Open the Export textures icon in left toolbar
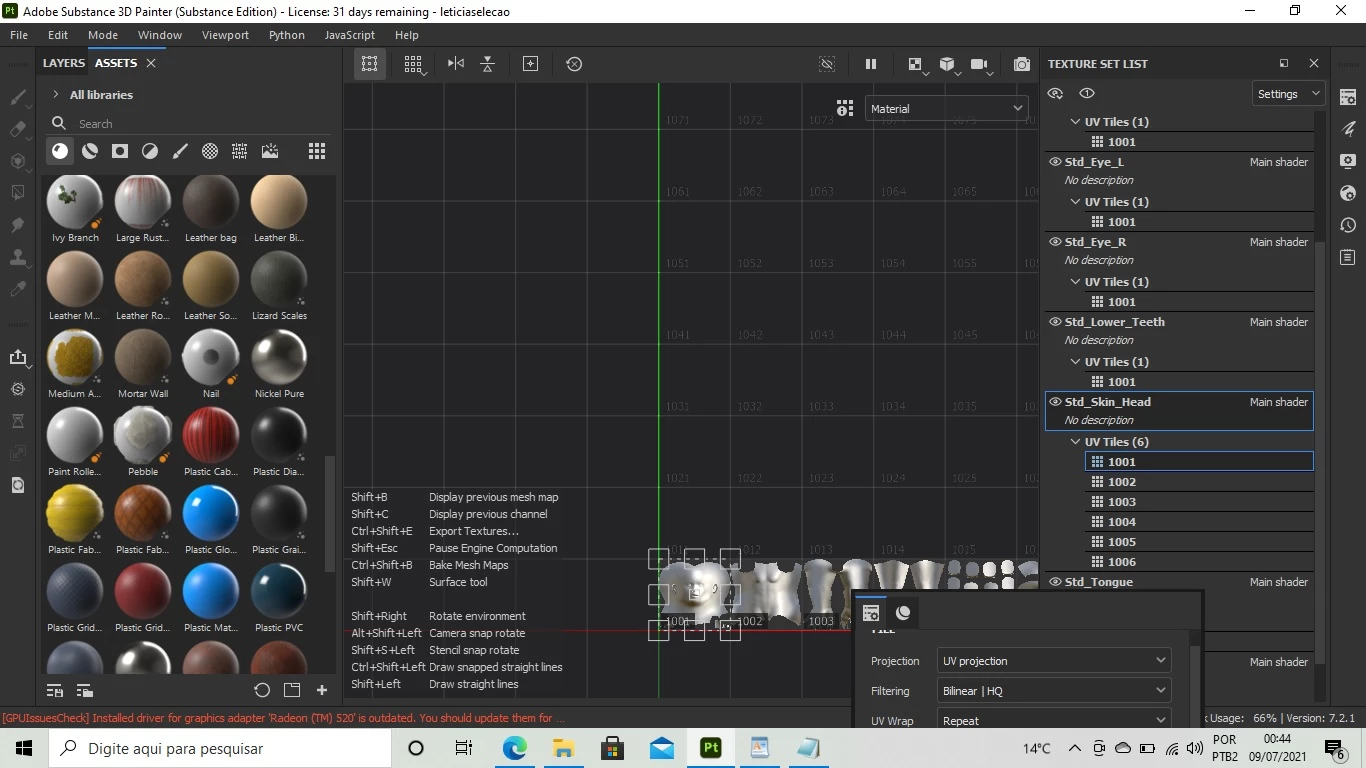The image size is (1366, 768). coord(17,357)
